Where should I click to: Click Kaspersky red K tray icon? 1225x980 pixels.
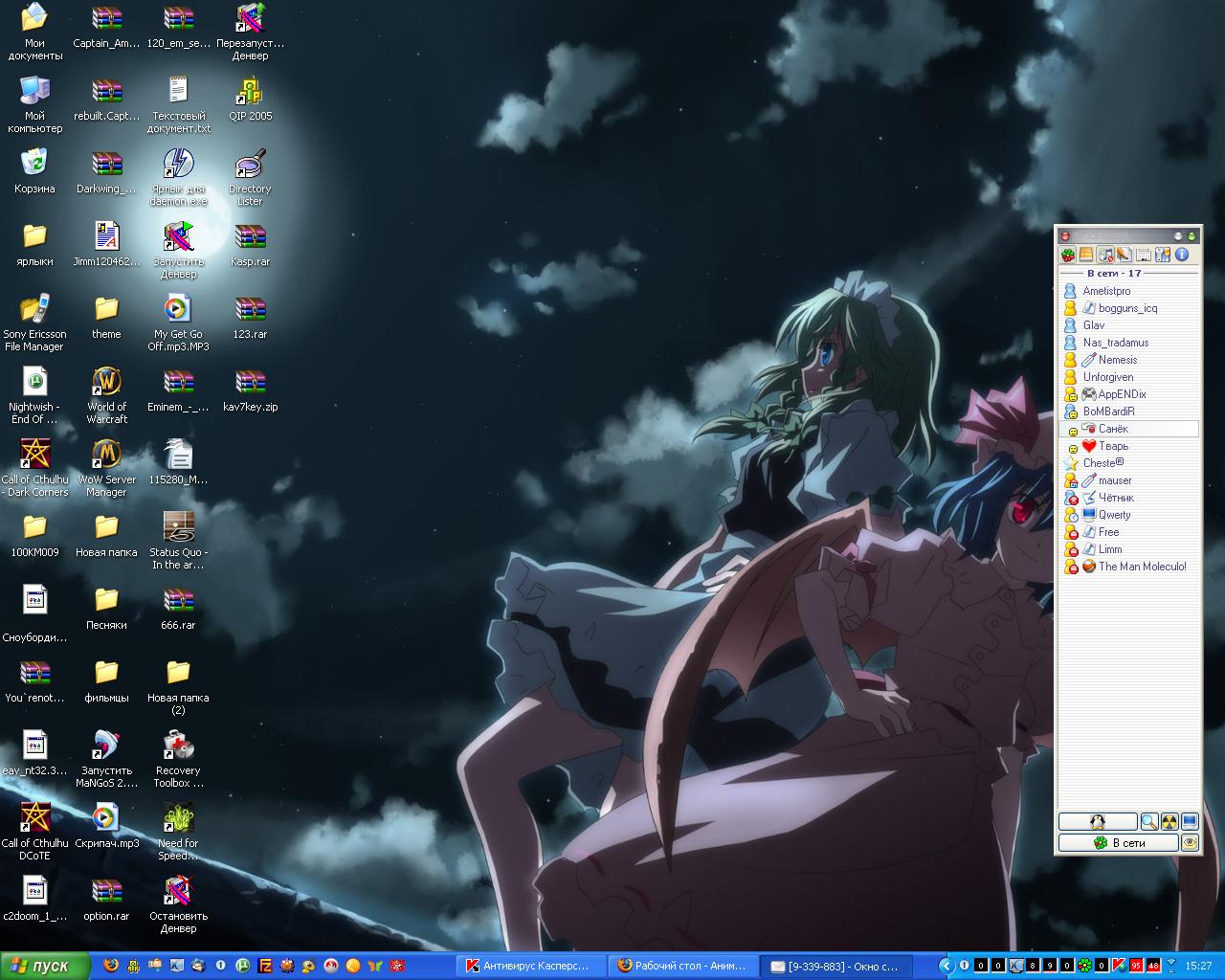[x=1119, y=966]
